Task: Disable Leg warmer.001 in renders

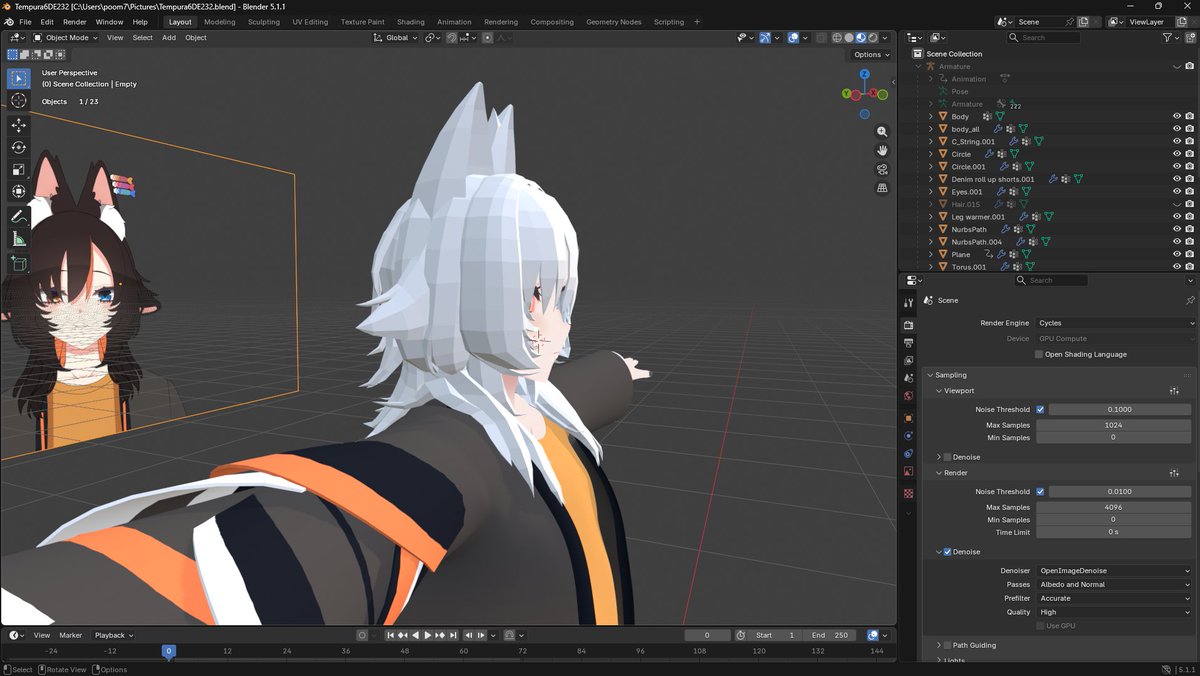Action: 1190,217
